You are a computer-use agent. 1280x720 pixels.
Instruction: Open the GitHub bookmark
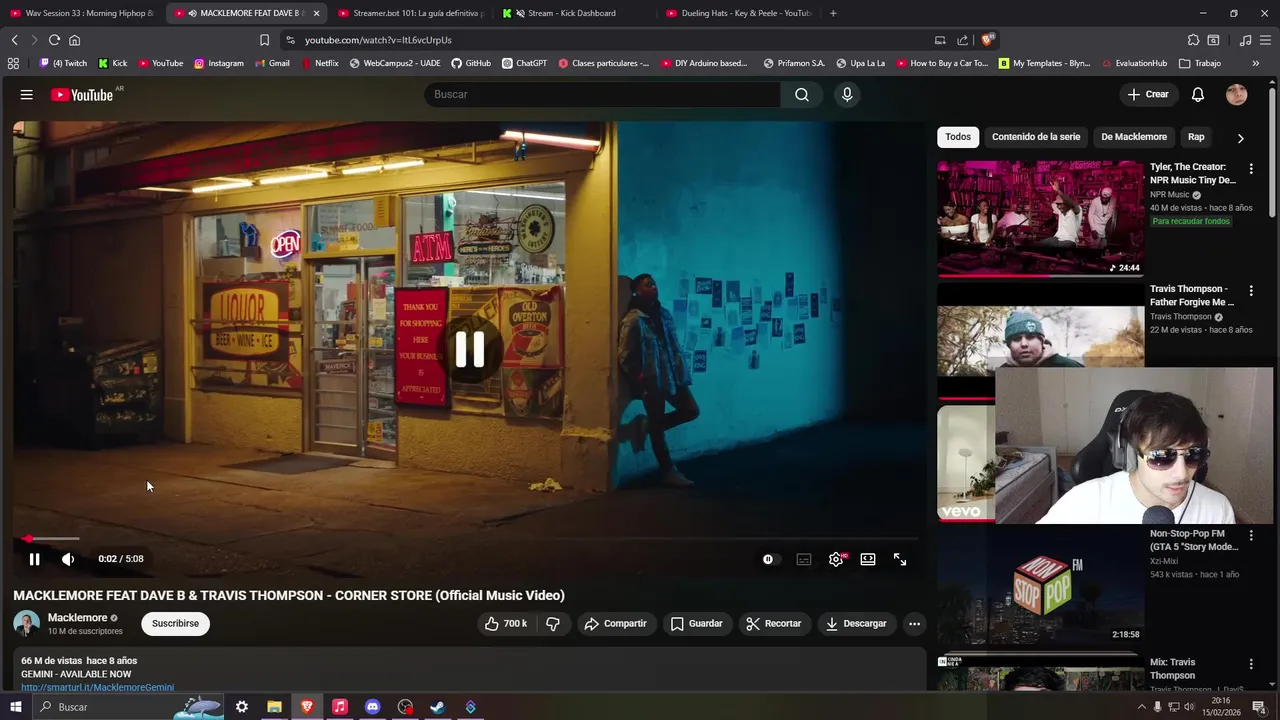coord(471,63)
